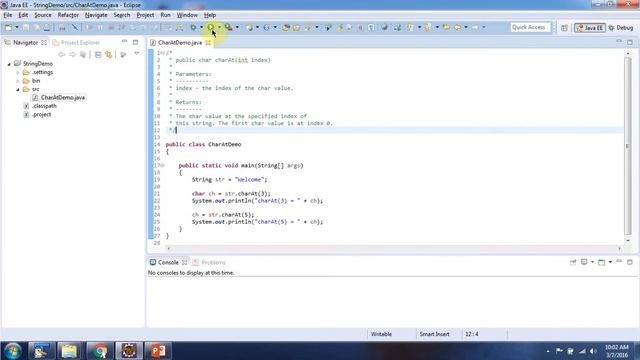Click the Quick Access search field
640x360 pixels.
coord(530,27)
